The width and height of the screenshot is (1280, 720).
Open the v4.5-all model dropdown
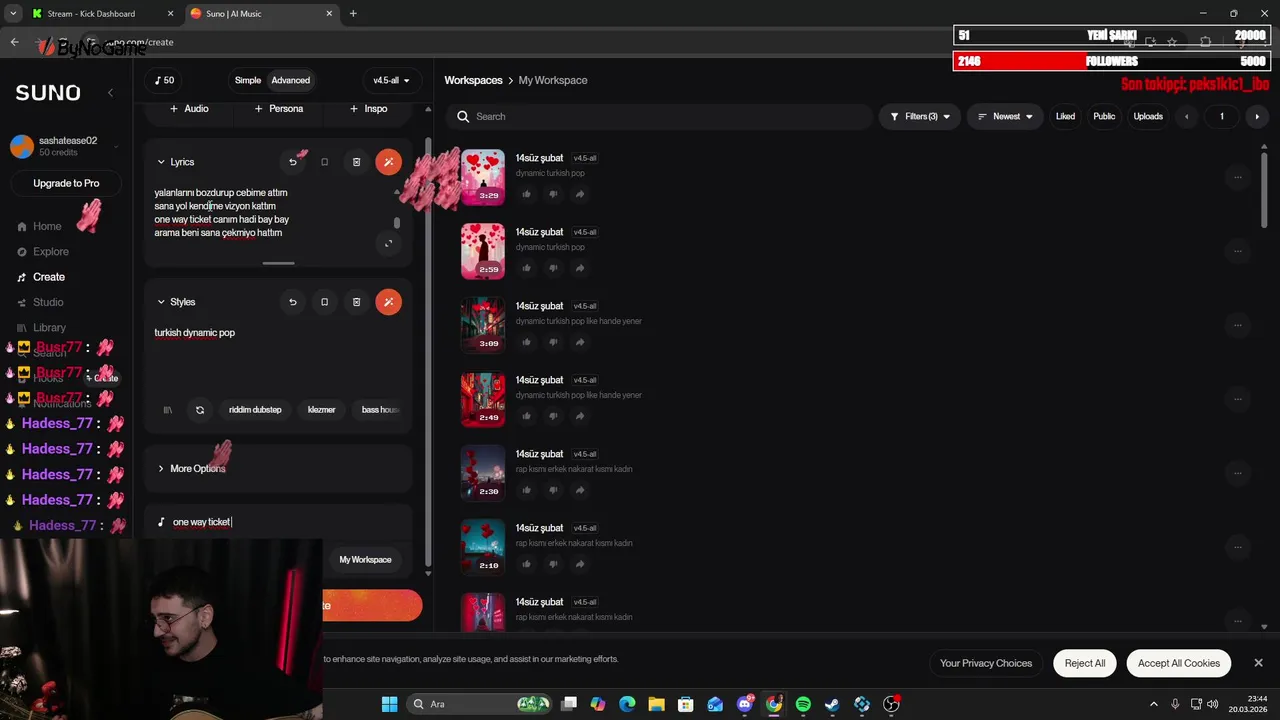click(x=391, y=80)
